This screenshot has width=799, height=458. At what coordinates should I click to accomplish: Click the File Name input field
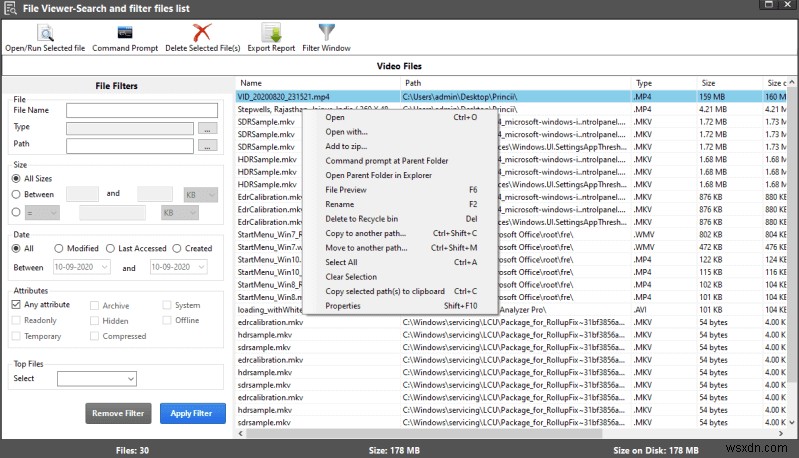coord(141,111)
